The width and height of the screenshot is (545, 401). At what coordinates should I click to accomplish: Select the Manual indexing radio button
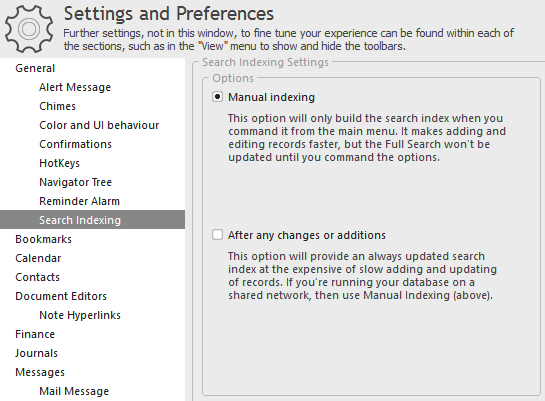217,97
